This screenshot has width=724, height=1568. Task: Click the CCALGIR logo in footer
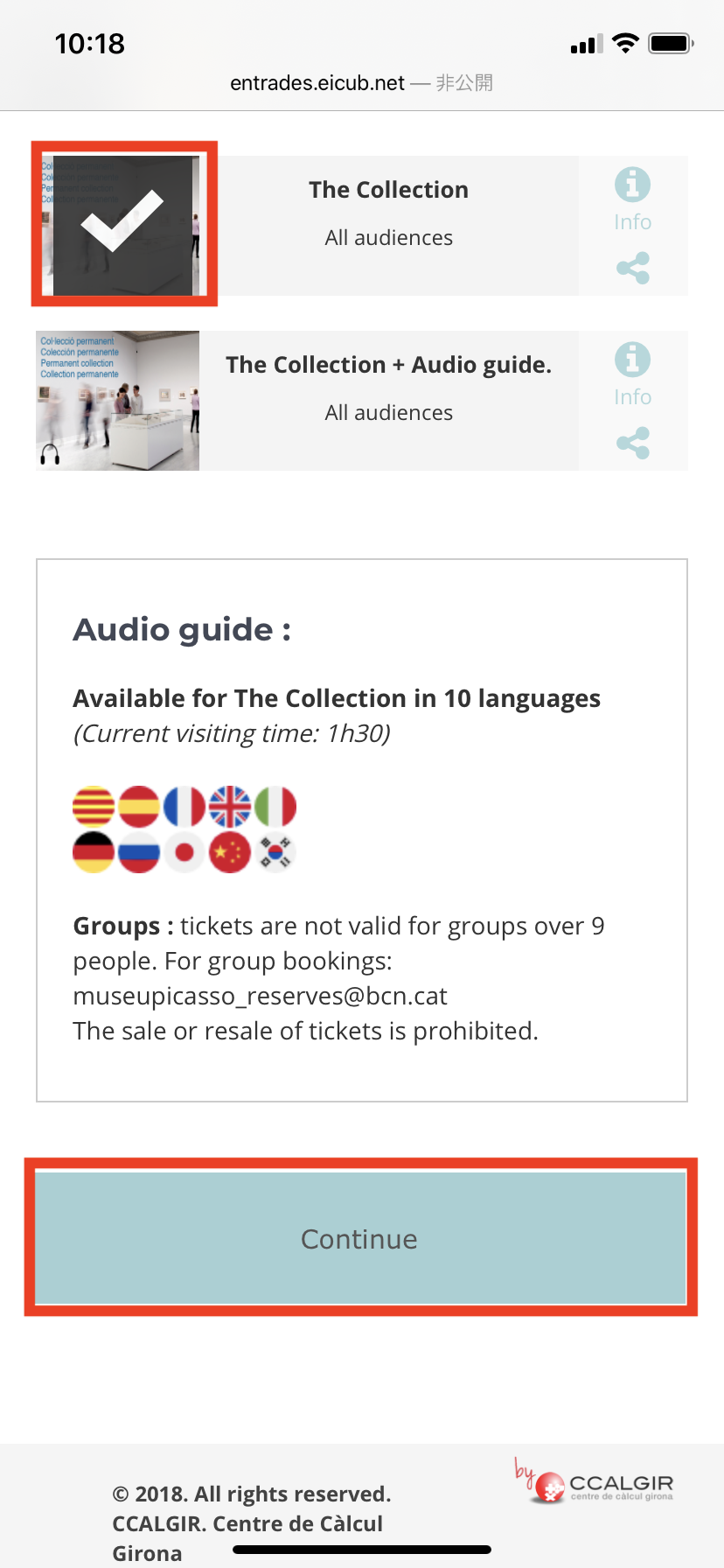point(595,1480)
